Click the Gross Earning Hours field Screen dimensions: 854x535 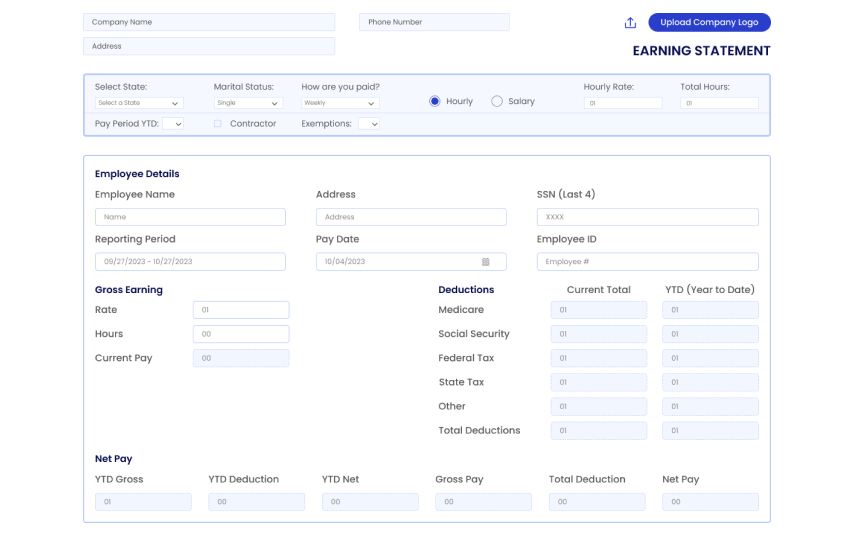coord(241,334)
